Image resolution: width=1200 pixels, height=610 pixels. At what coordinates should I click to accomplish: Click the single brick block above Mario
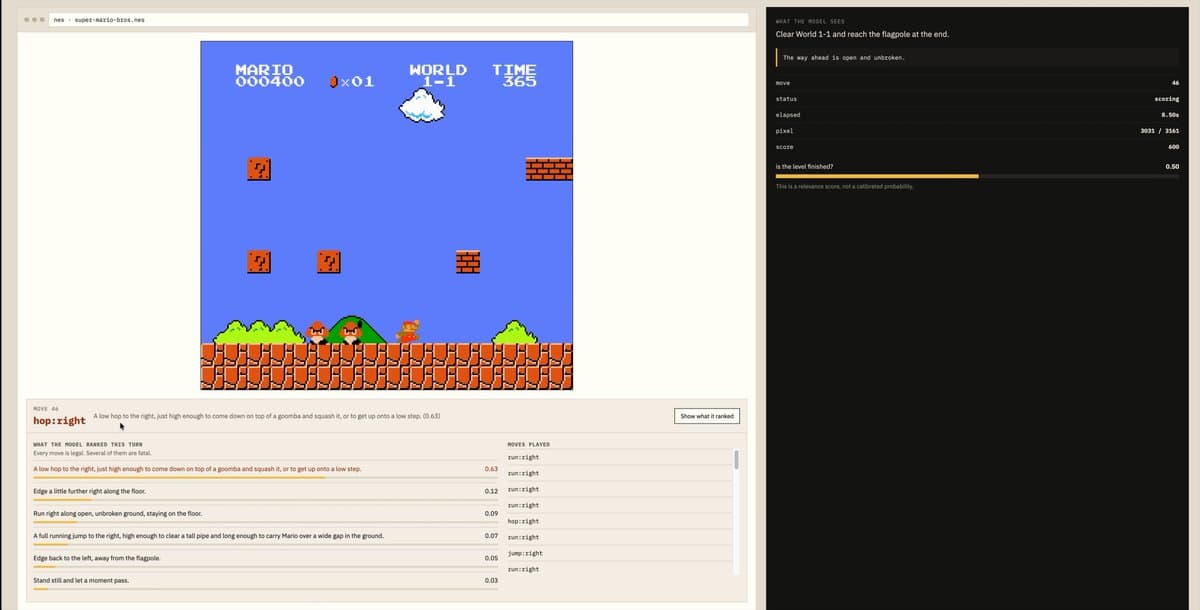468,262
